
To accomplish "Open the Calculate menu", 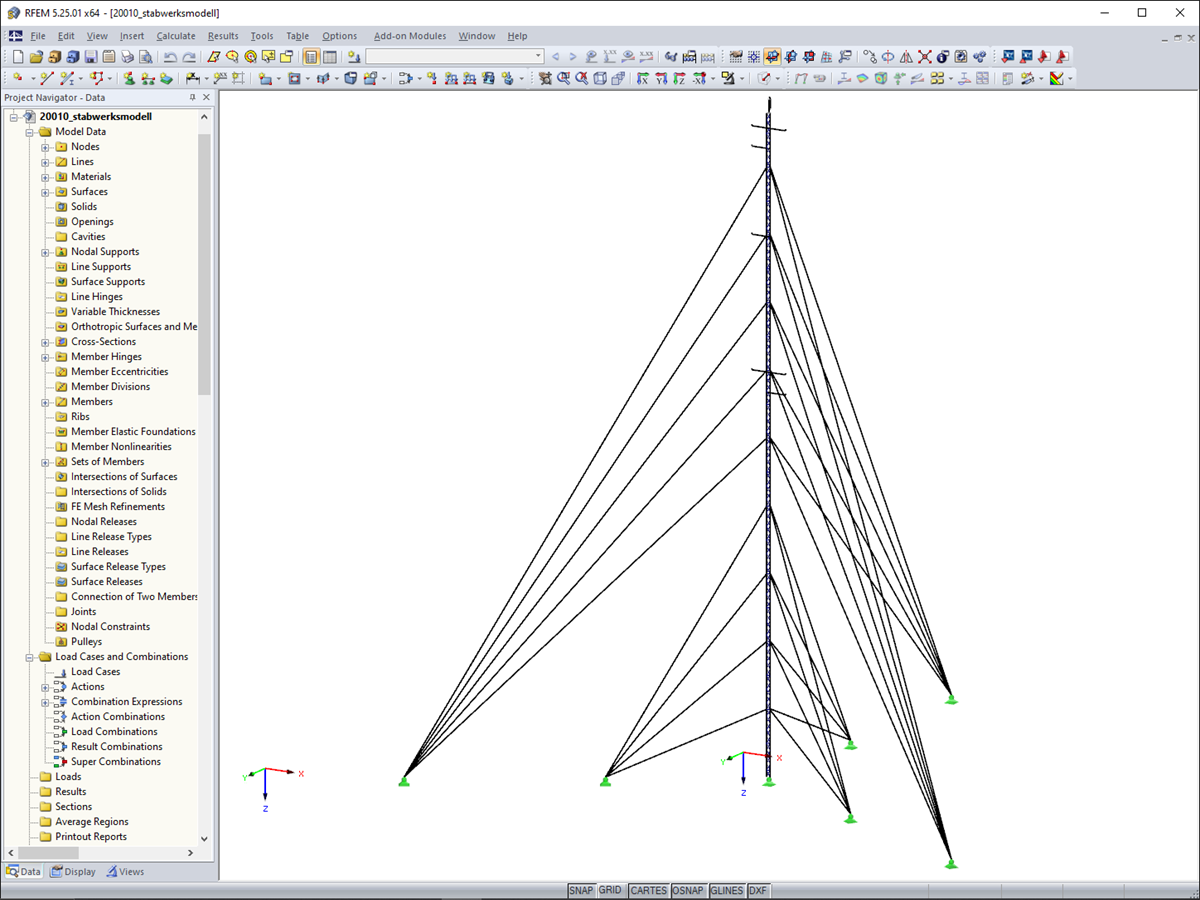I will click(176, 35).
